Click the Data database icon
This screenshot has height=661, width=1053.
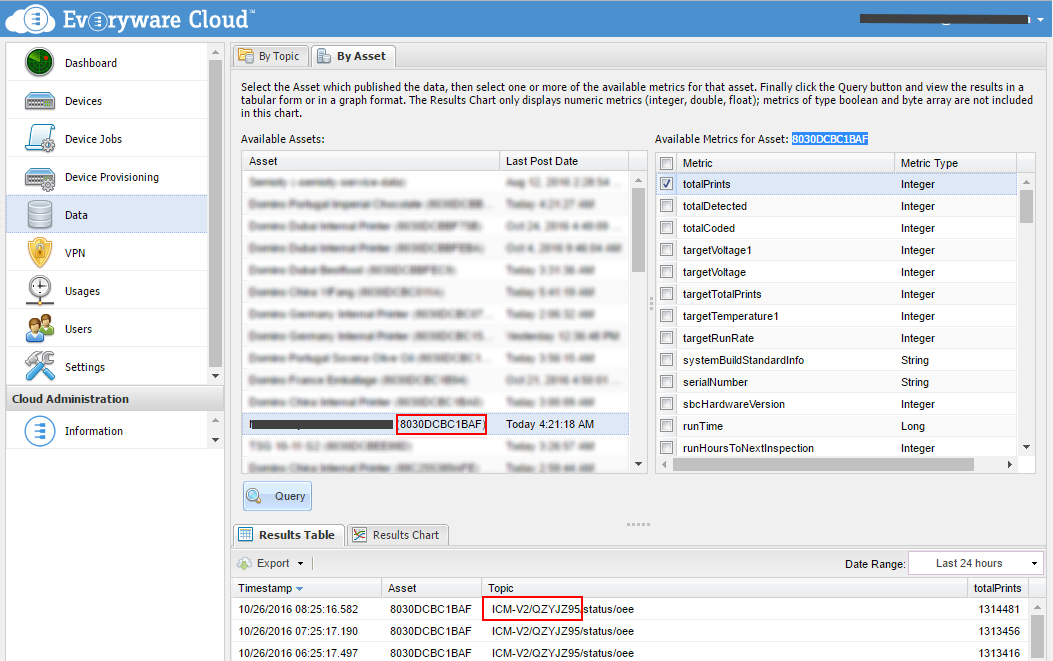click(x=40, y=215)
